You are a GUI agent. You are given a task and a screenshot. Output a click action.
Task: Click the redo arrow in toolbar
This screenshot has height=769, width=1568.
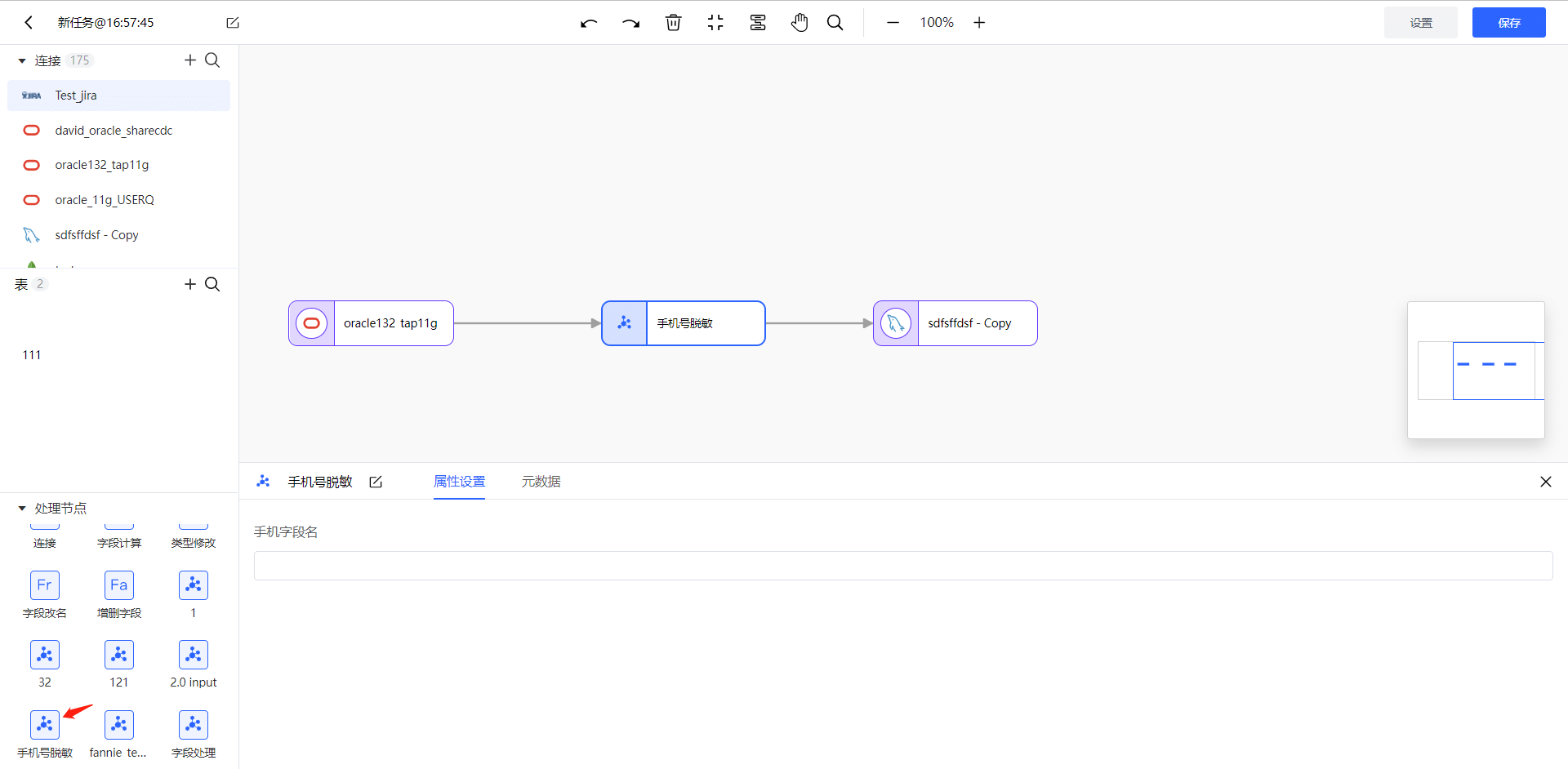coord(630,23)
